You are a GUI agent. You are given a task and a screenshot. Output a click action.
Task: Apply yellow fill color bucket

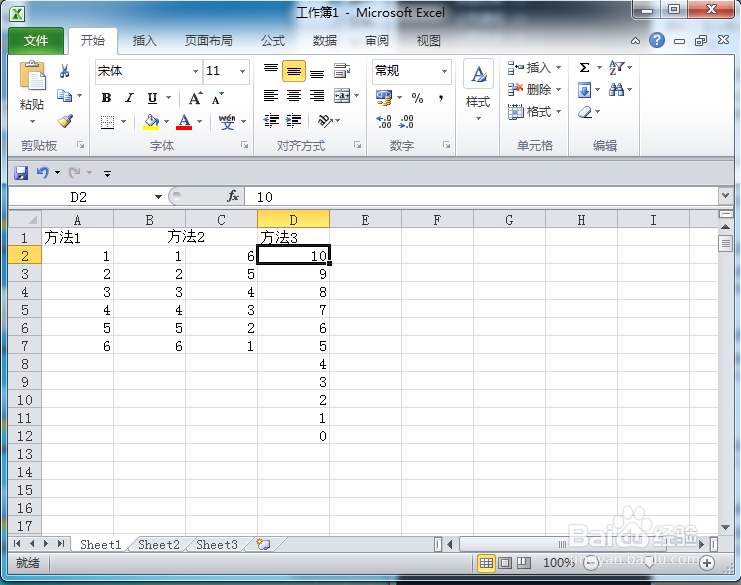pyautogui.click(x=152, y=122)
